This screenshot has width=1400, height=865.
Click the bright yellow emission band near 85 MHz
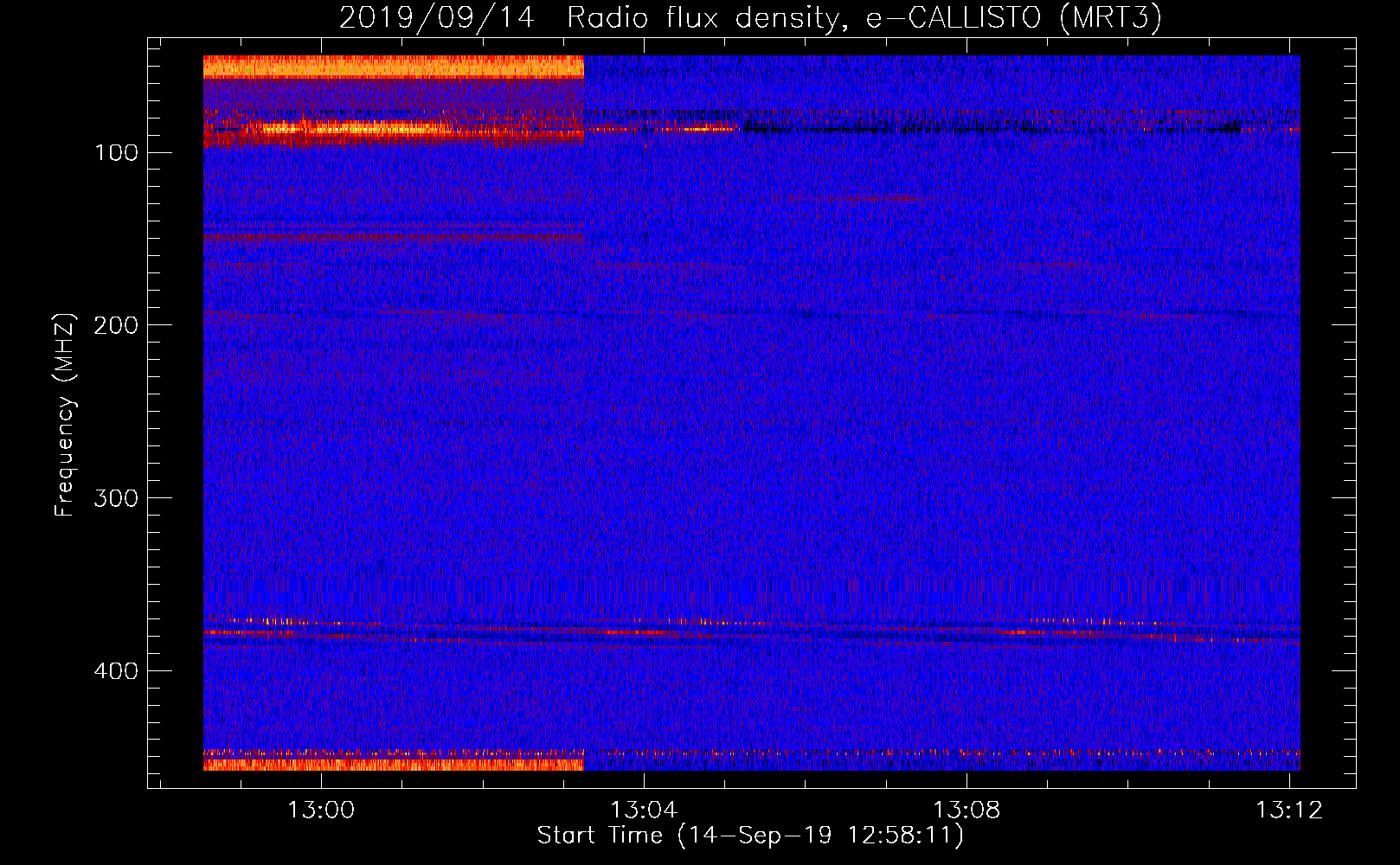click(x=355, y=128)
